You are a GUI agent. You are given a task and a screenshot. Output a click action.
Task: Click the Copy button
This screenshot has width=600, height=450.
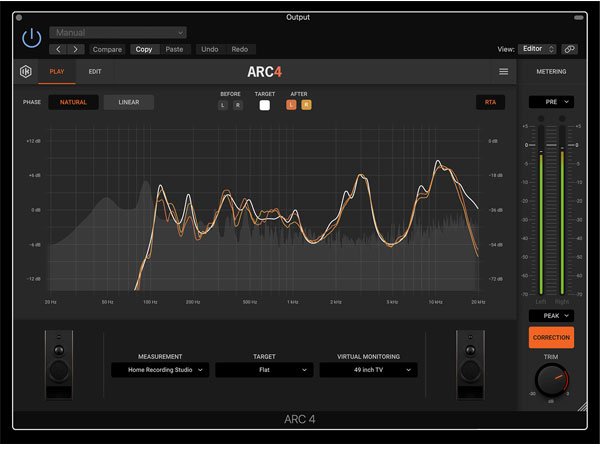(144, 49)
